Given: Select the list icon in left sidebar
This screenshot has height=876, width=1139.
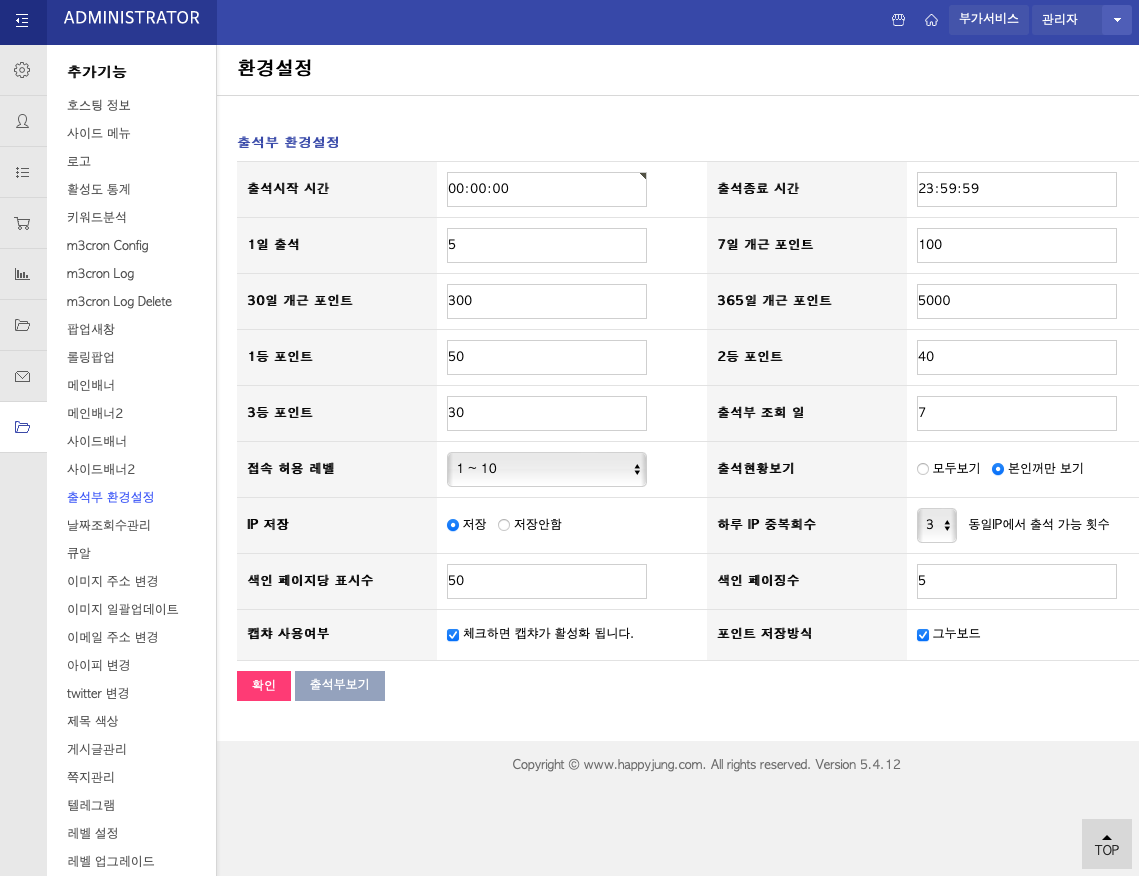Looking at the screenshot, I should click(22, 171).
